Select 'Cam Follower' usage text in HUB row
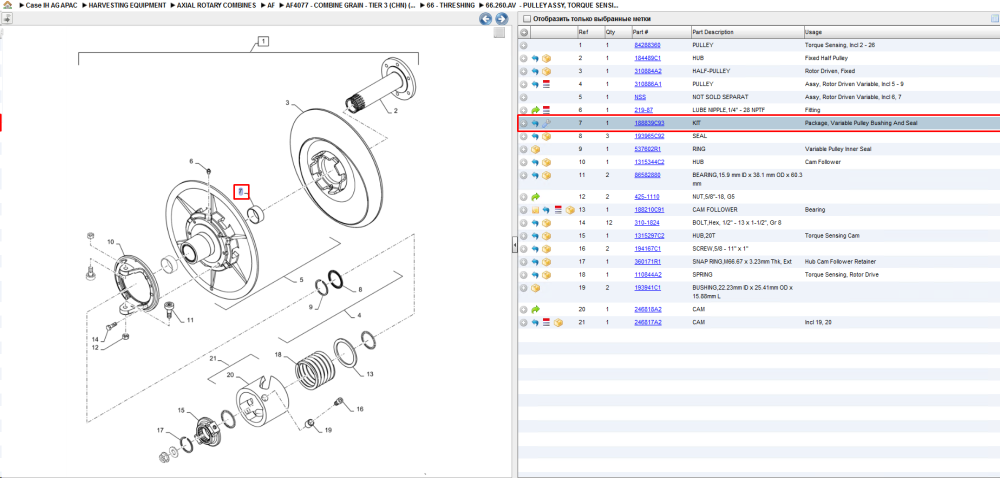The height and width of the screenshot is (478, 1000). (823, 162)
